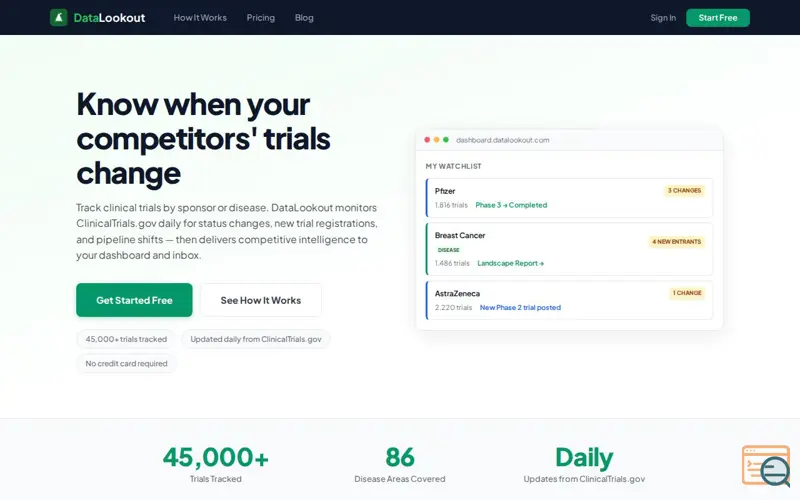This screenshot has height=500, width=800.
Task: Open the Pricing nav item
Action: [x=261, y=18]
